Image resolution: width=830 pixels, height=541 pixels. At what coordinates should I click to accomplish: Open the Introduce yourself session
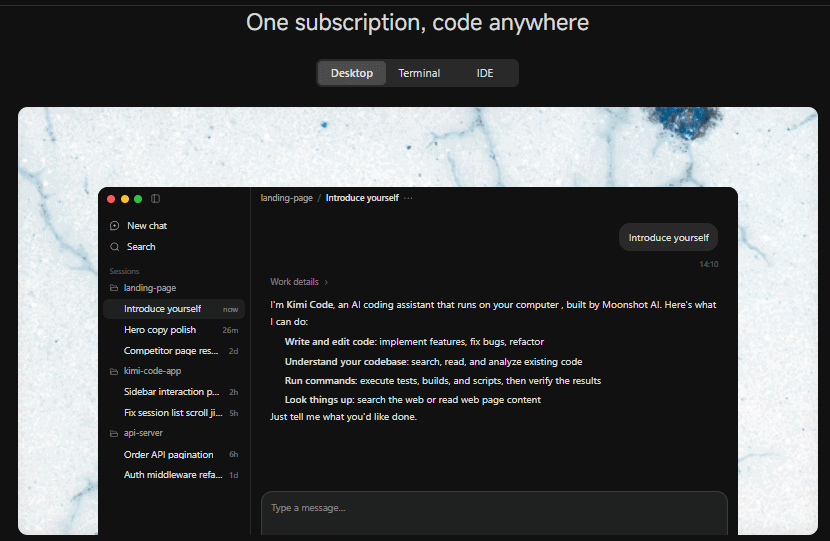(x=174, y=309)
